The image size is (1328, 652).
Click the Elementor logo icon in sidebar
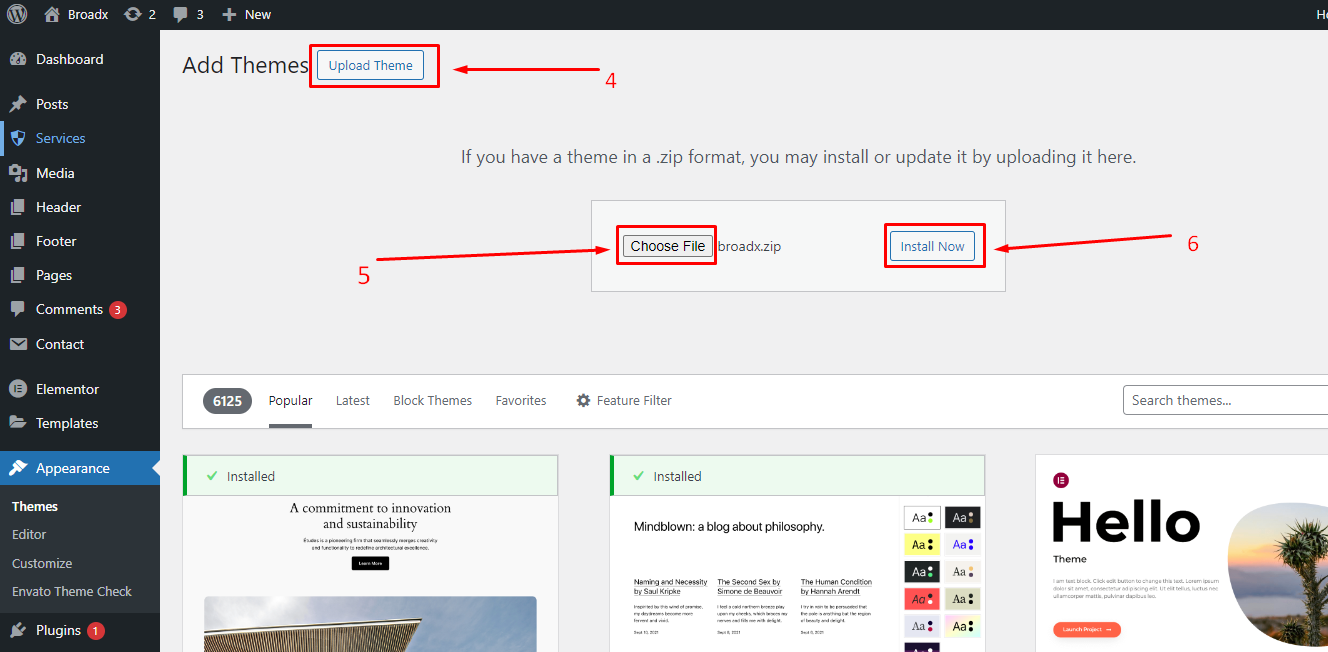click(x=18, y=389)
